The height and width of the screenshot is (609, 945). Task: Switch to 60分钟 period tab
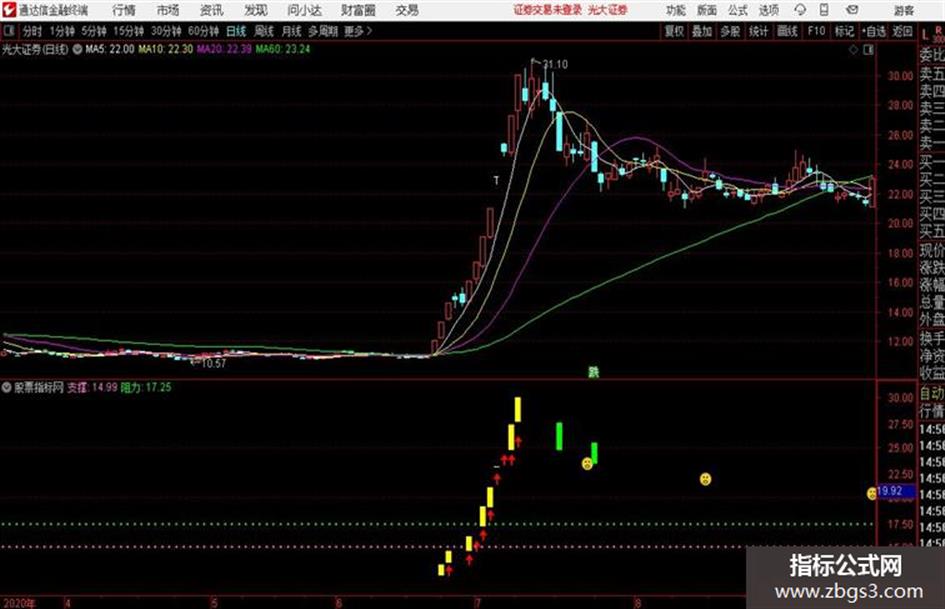204,31
